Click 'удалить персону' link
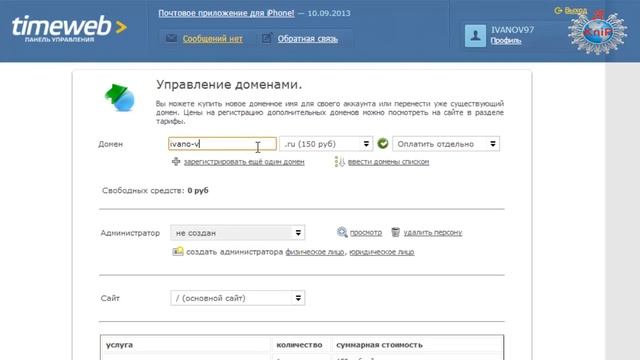Image resolution: width=640 pixels, height=360 pixels. [x=433, y=233]
